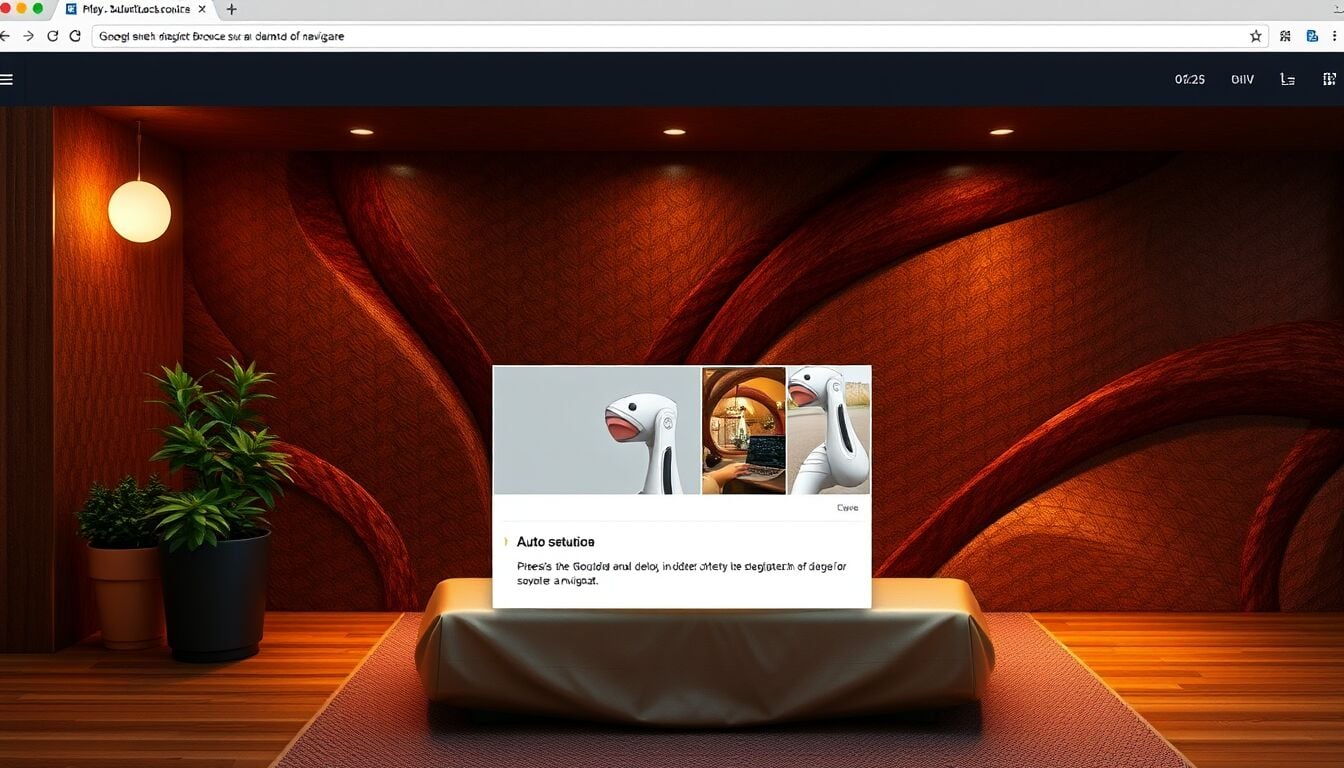Expand the 'Auto setutioa' section arrow
Screen dimensions: 1344x768
(x=505, y=542)
